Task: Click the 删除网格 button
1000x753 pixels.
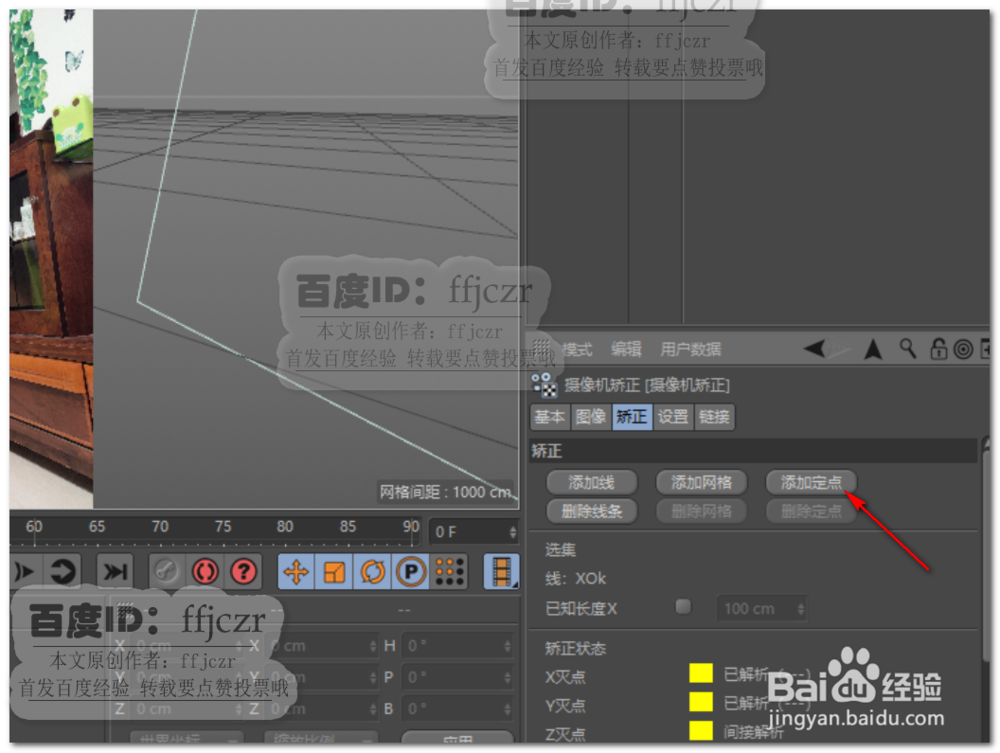Action: pyautogui.click(x=702, y=511)
